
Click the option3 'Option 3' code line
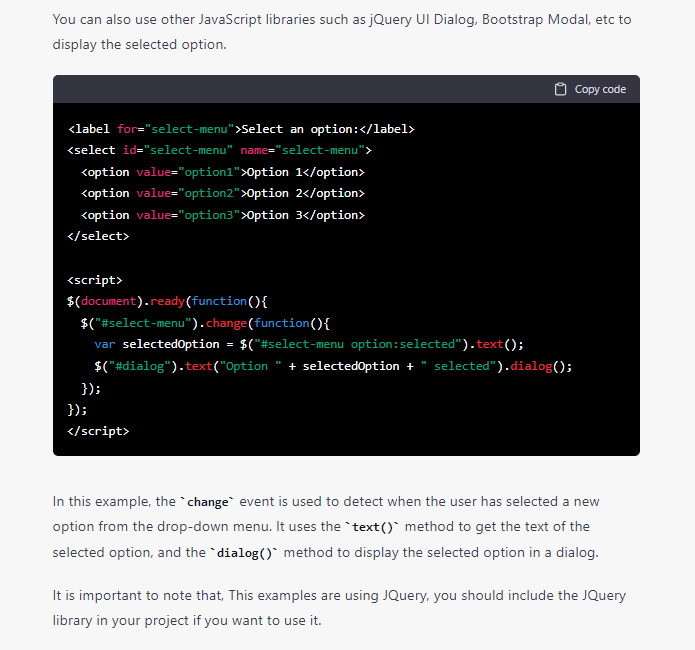tap(223, 215)
